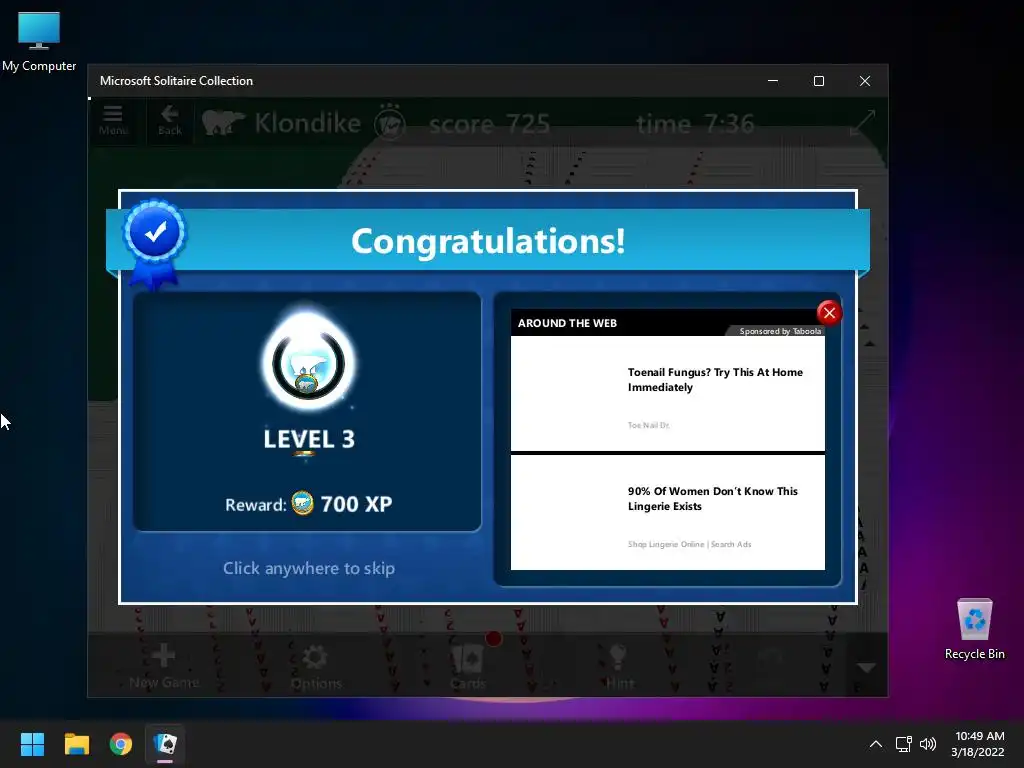Open the 90% Of Women lingerie ad
The width and height of the screenshot is (1024, 768).
[x=667, y=513]
